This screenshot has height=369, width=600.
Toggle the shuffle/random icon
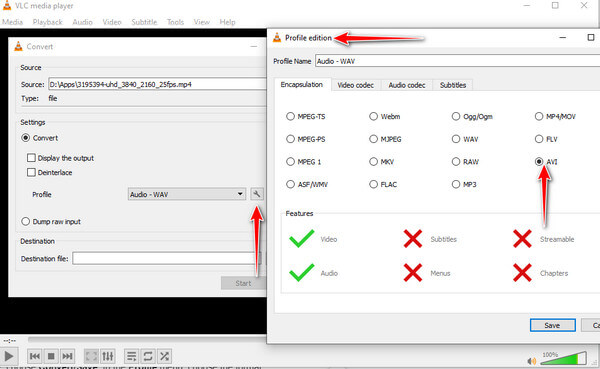tap(164, 356)
